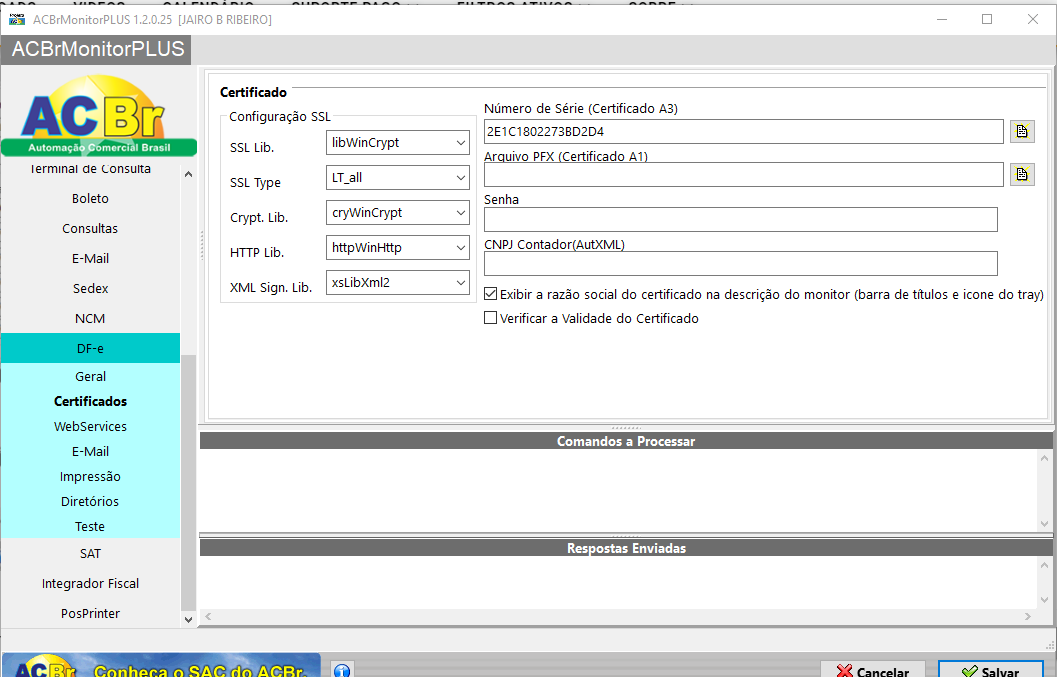The image size is (1057, 677).
Task: Click the ACBr logo in sidebar
Action: [x=98, y=115]
